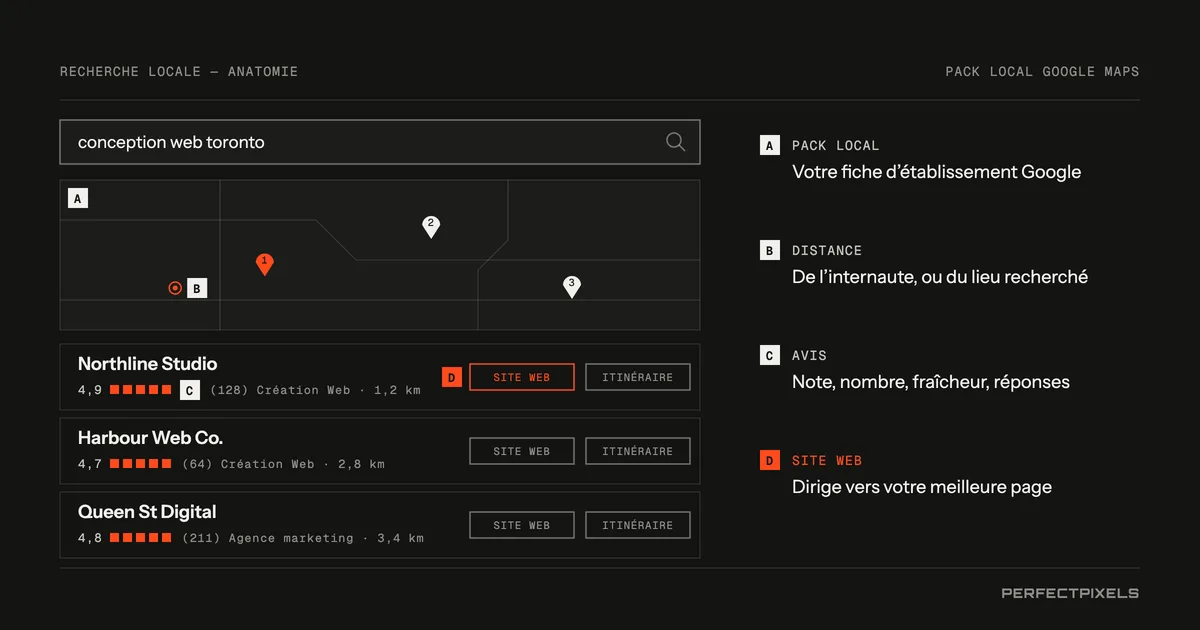Viewport: 1200px width, 630px height.
Task: Click the 4,8 rating value for Queen St Digital
Action: [90, 538]
